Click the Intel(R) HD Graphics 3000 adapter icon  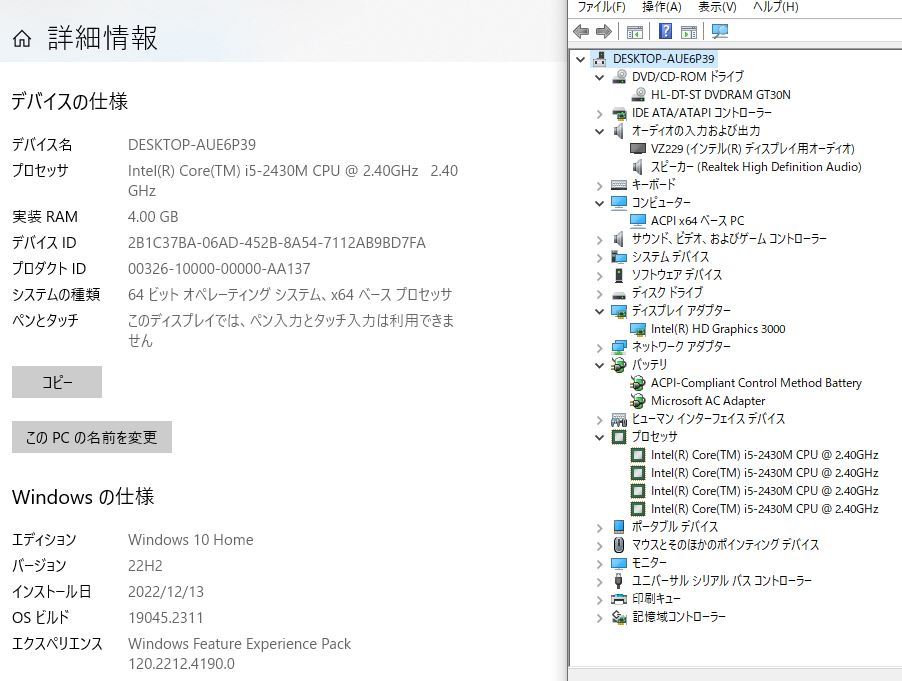click(637, 329)
